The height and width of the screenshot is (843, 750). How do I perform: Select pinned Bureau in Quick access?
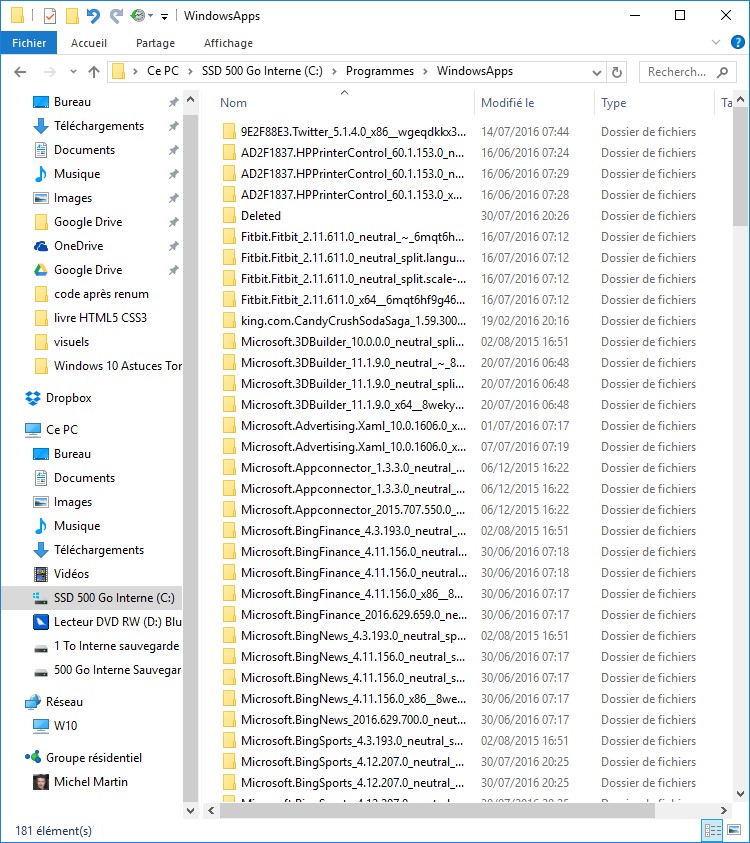coord(72,102)
